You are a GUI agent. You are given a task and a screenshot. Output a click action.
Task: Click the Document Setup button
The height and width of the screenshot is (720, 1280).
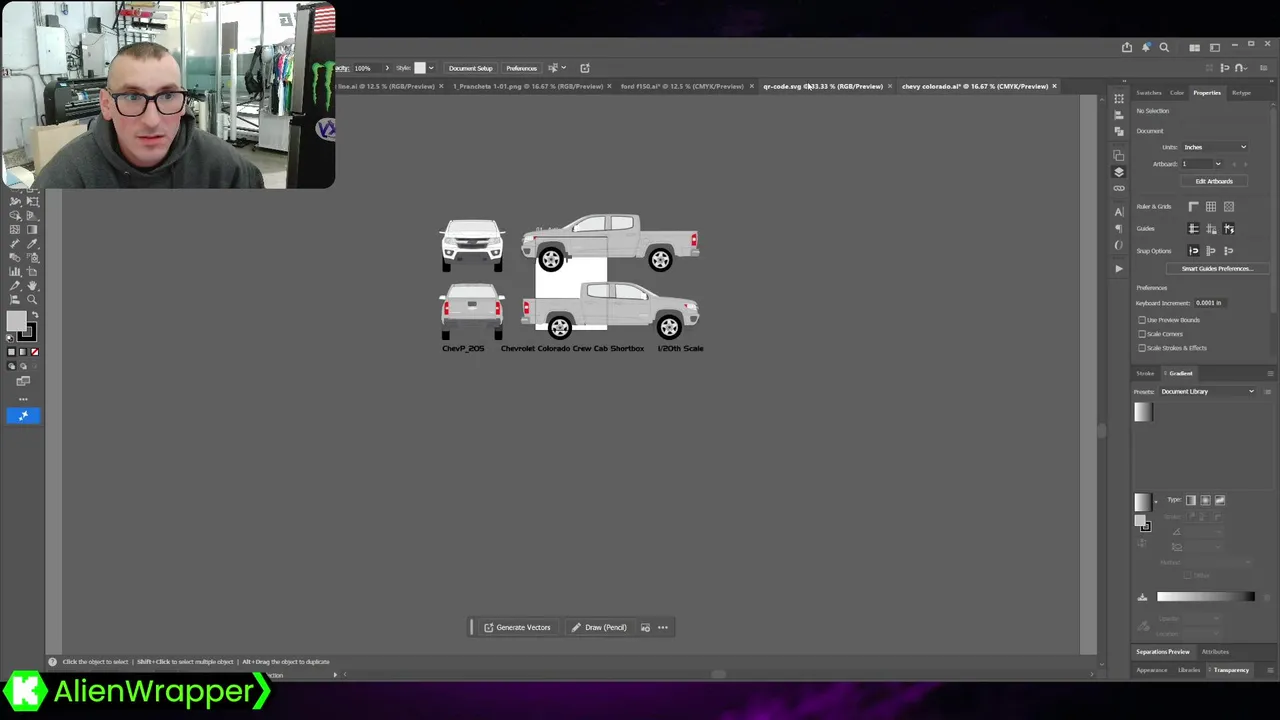470,68
